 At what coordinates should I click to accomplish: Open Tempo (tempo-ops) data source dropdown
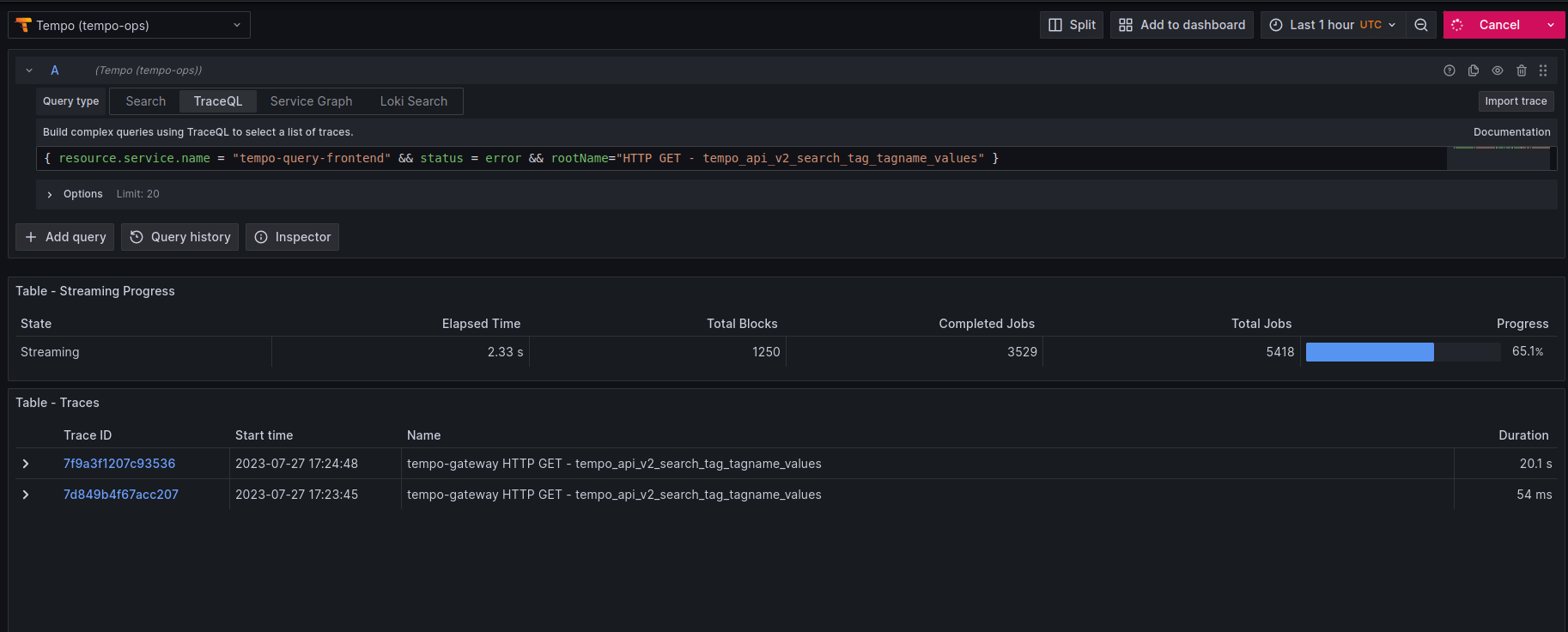(x=129, y=25)
